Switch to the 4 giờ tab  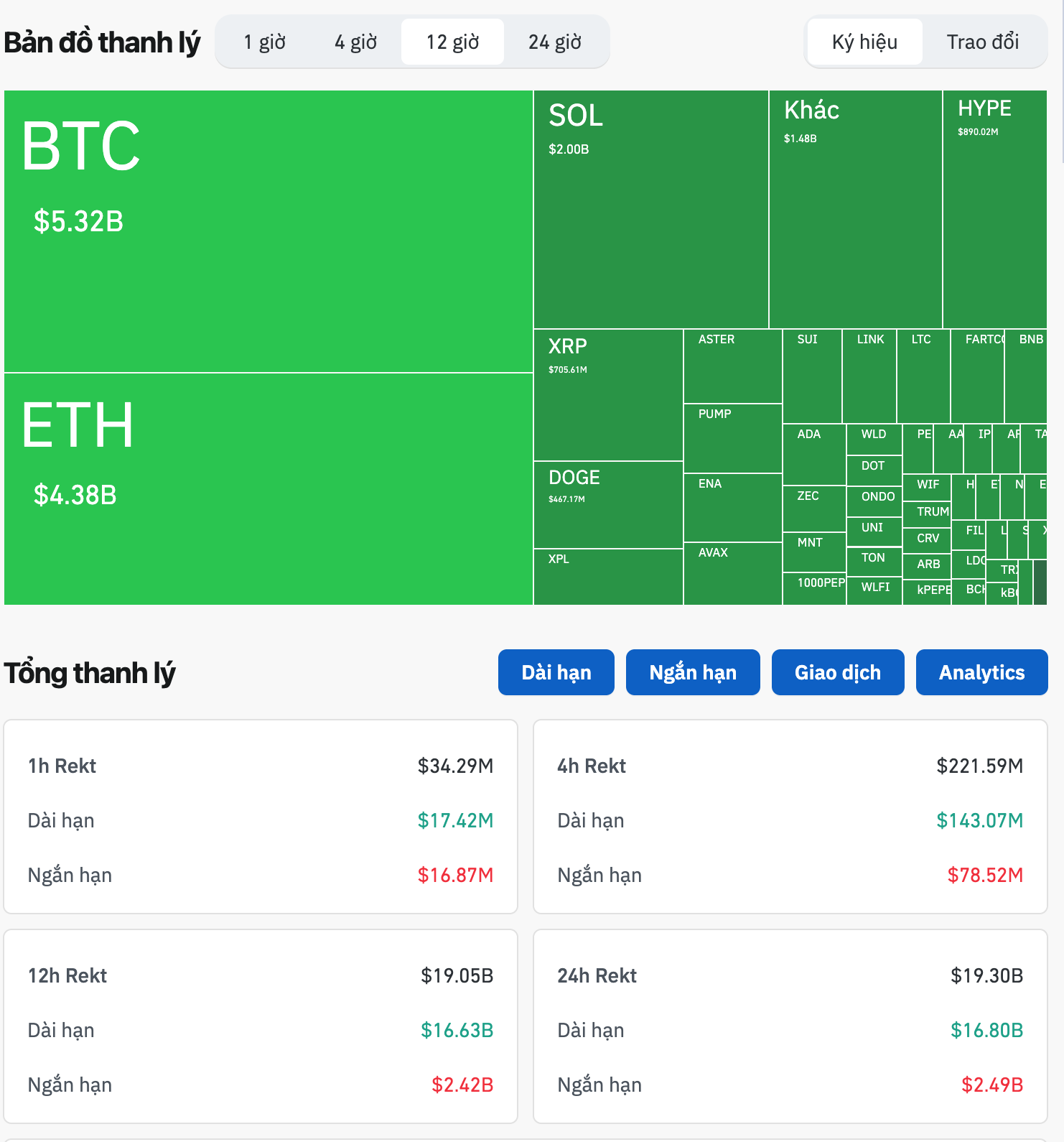click(x=355, y=42)
